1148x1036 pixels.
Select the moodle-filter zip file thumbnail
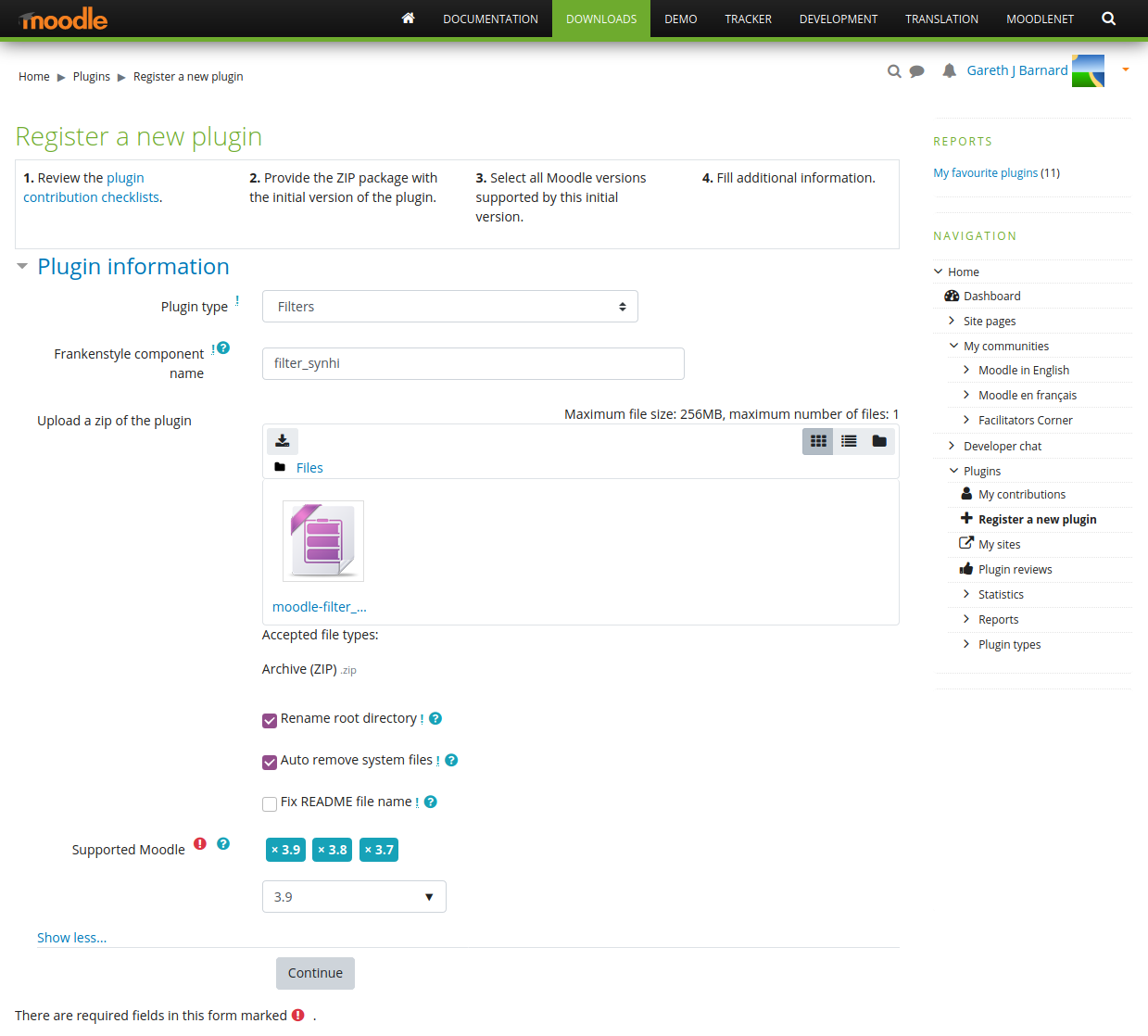[323, 541]
